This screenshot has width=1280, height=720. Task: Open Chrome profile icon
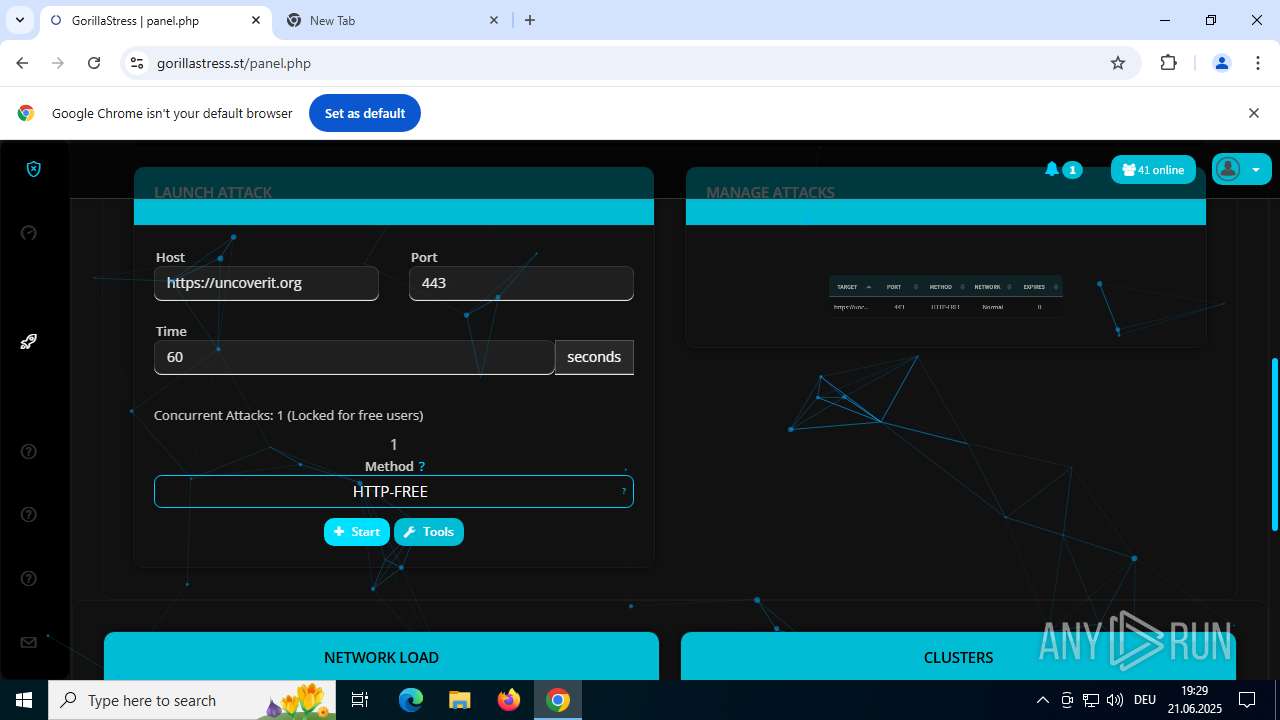[1221, 63]
